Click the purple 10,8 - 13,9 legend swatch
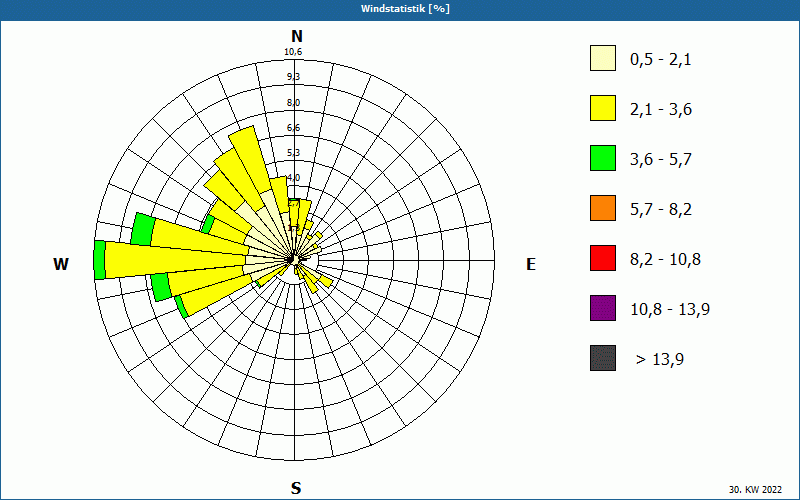 [603, 308]
